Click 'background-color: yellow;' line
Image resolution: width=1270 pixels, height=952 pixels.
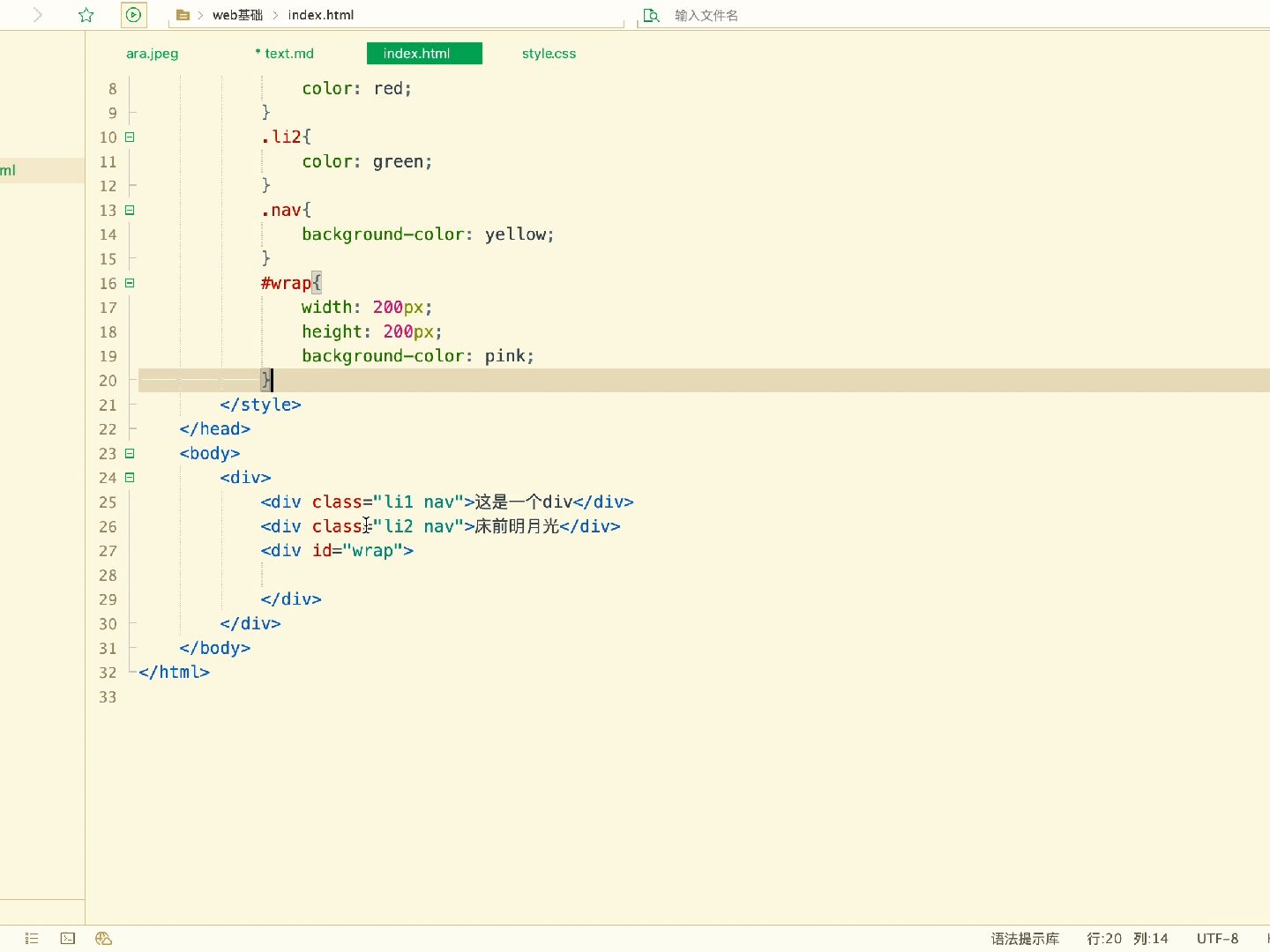coord(428,234)
